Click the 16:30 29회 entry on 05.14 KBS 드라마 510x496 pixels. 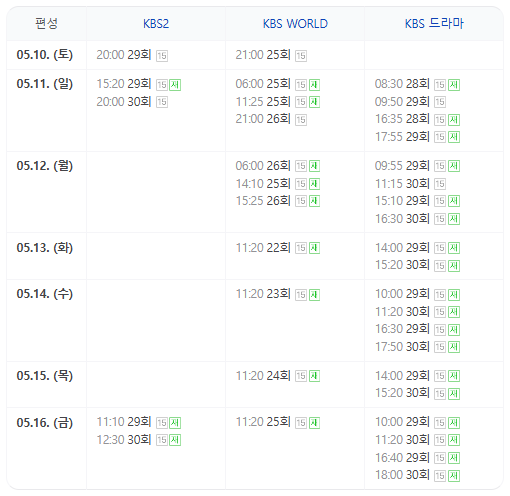click(x=402, y=329)
